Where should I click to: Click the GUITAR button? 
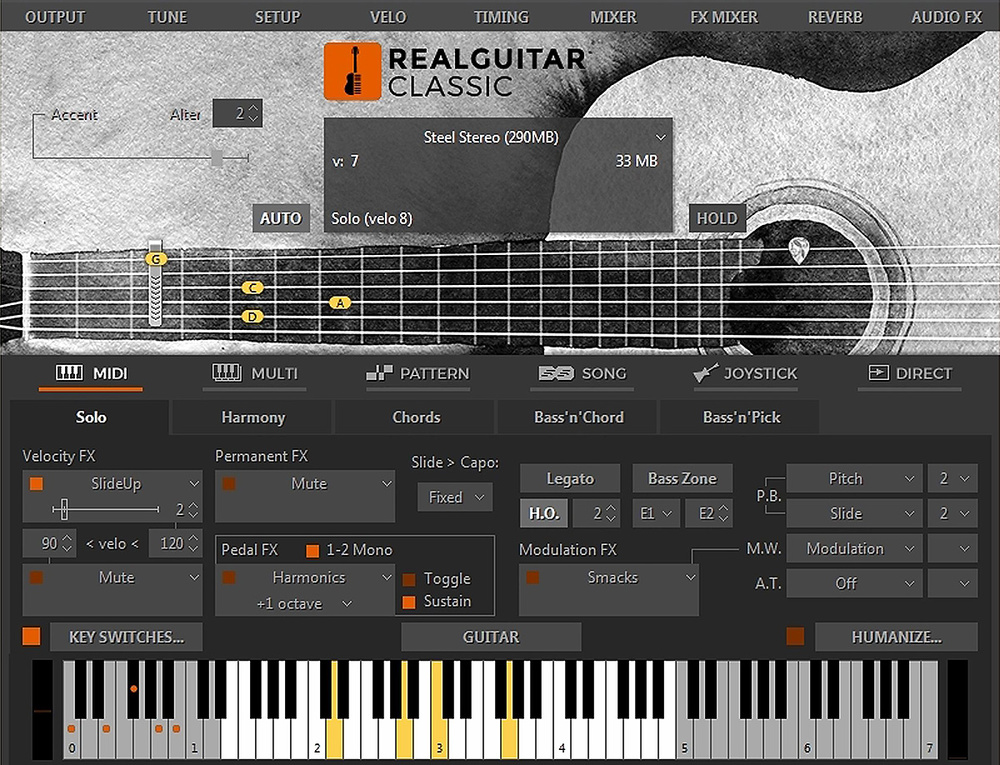click(491, 637)
